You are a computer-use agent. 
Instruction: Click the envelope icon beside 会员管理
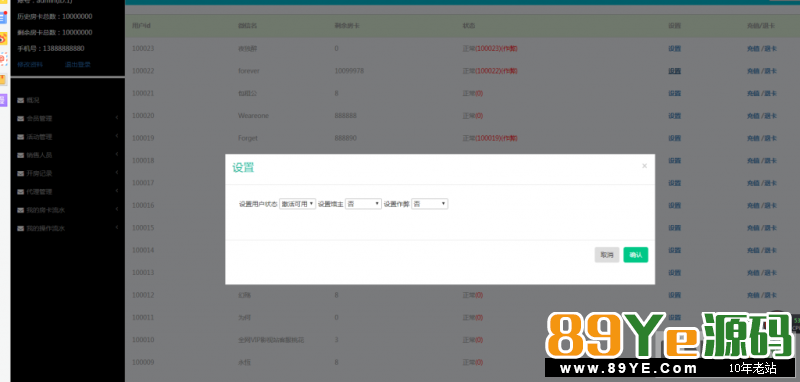click(20, 118)
